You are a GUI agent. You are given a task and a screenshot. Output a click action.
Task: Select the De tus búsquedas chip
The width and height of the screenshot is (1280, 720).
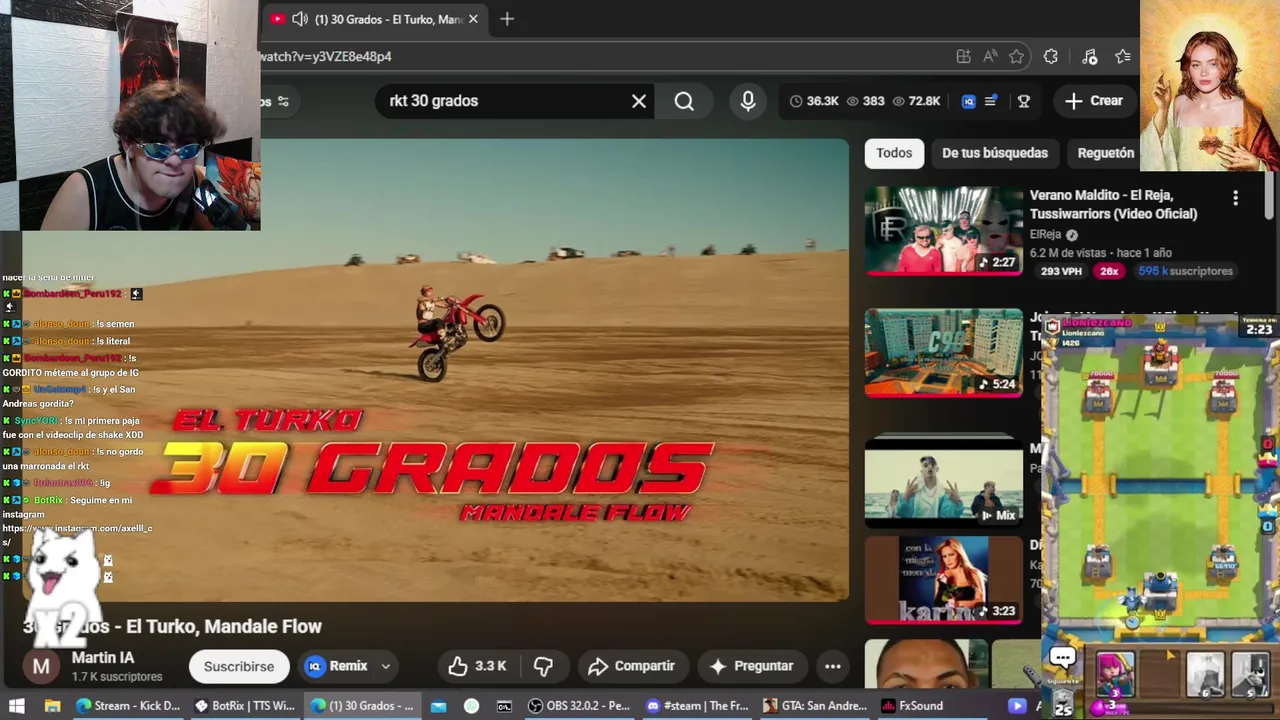coord(995,153)
